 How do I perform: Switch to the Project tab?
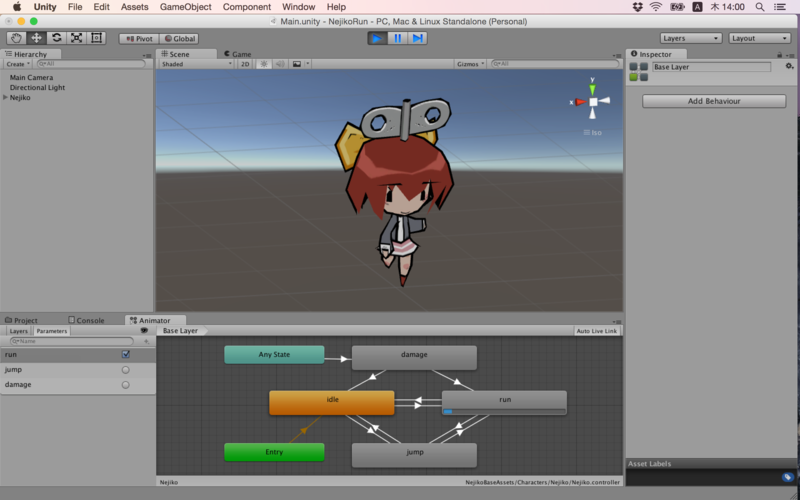tap(21, 320)
